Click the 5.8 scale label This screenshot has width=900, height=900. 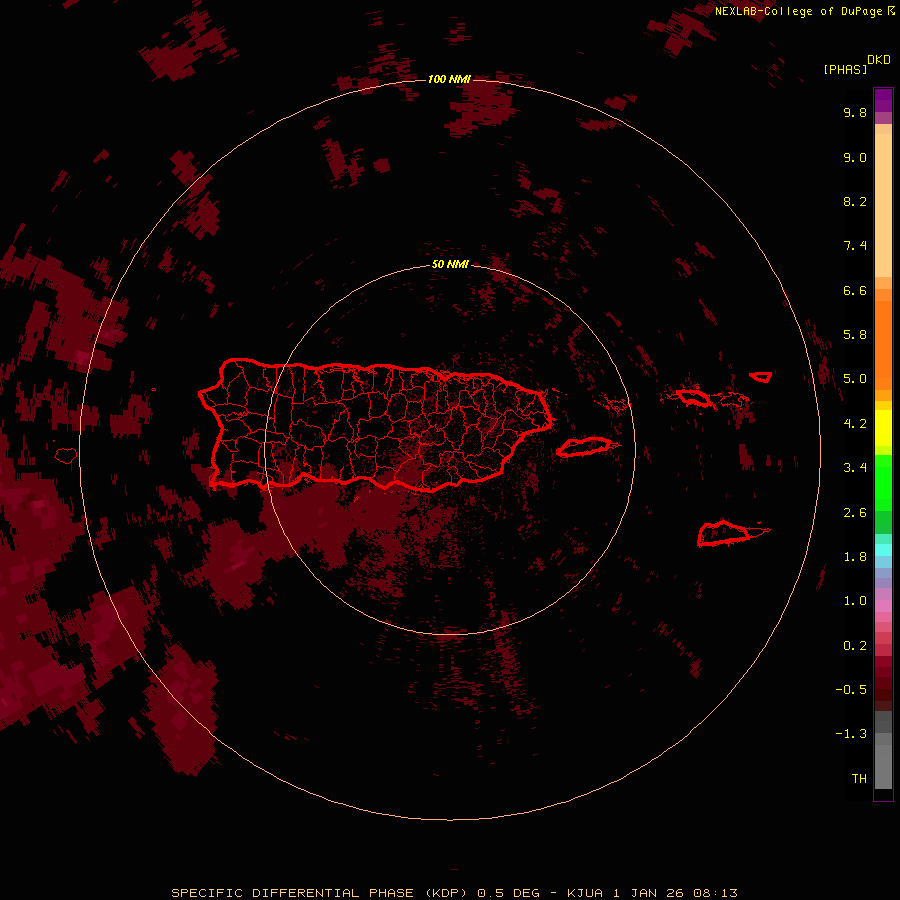(855, 335)
